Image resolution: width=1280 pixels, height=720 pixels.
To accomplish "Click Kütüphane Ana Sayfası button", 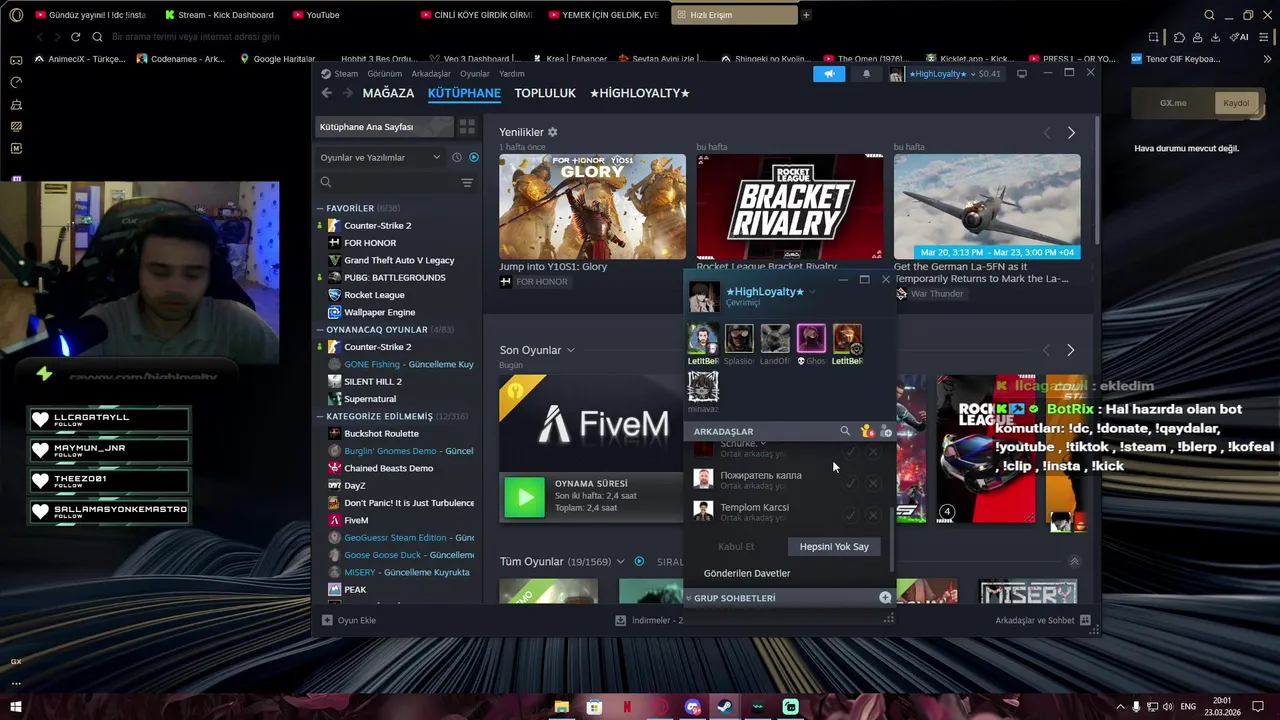I will tap(384, 127).
